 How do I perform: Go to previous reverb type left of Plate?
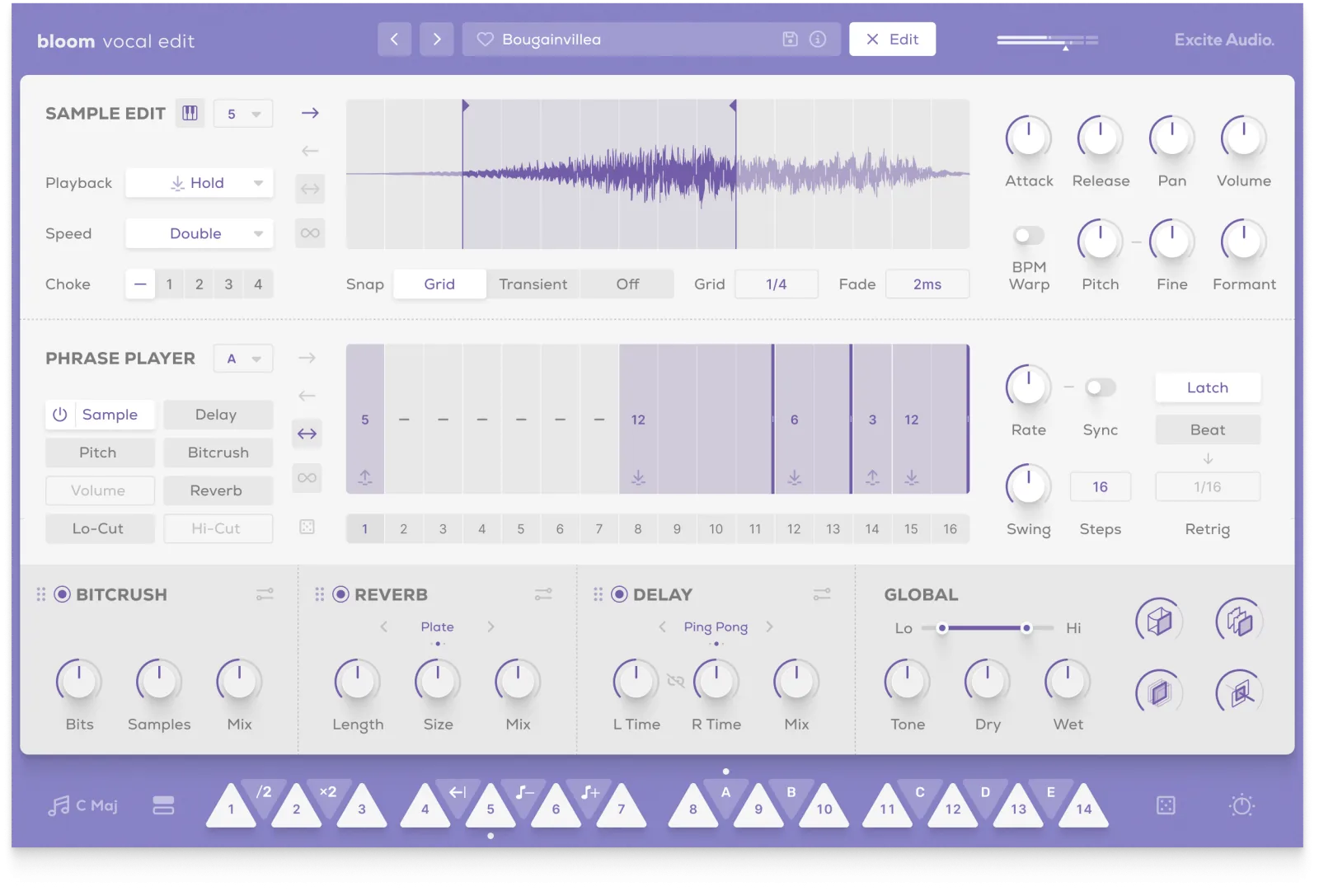(x=384, y=627)
